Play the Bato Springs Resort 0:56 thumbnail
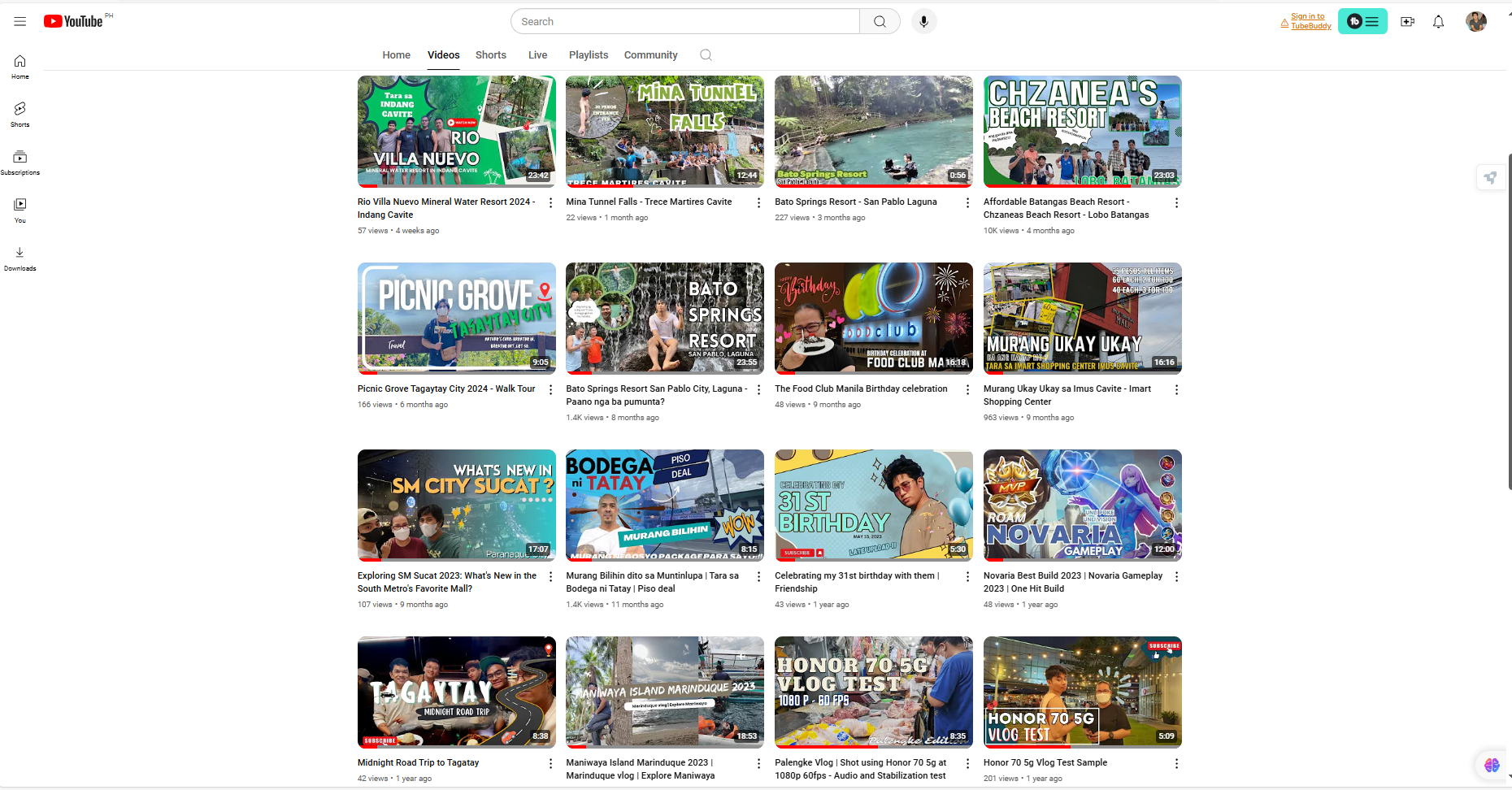 click(874, 132)
